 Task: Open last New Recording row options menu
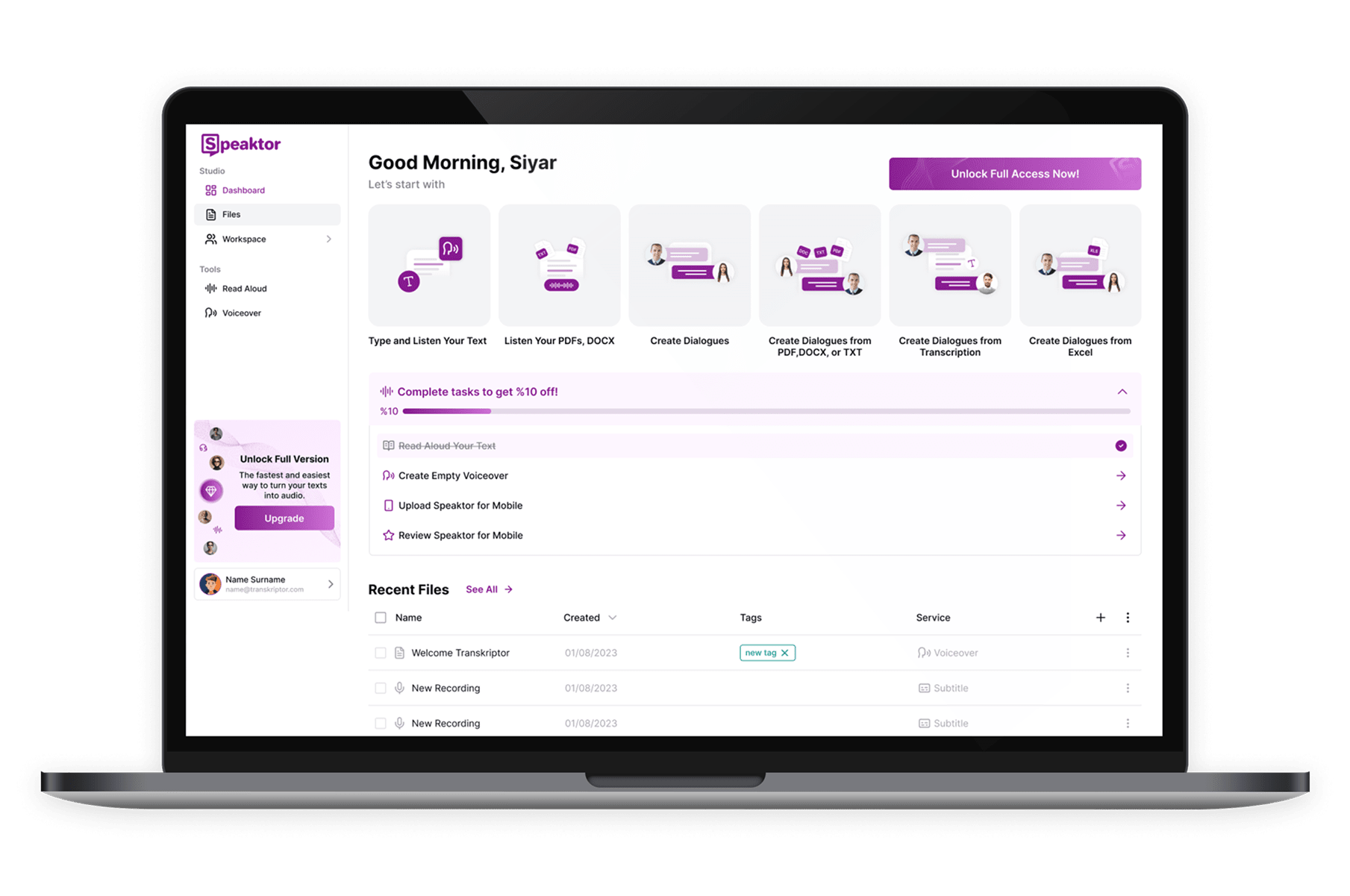(x=1128, y=723)
